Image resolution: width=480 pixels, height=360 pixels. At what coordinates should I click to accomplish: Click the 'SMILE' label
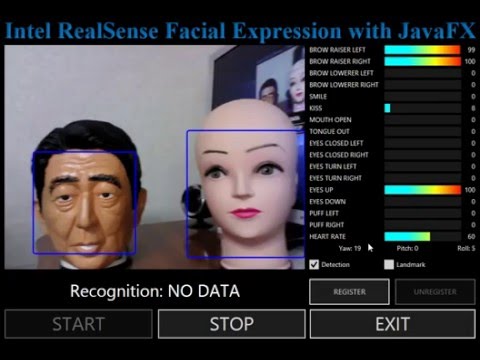pyautogui.click(x=318, y=96)
